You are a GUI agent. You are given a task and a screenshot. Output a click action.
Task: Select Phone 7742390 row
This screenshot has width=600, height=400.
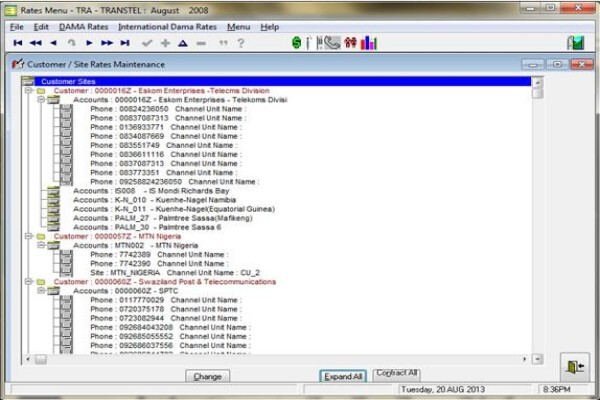[x=159, y=263]
